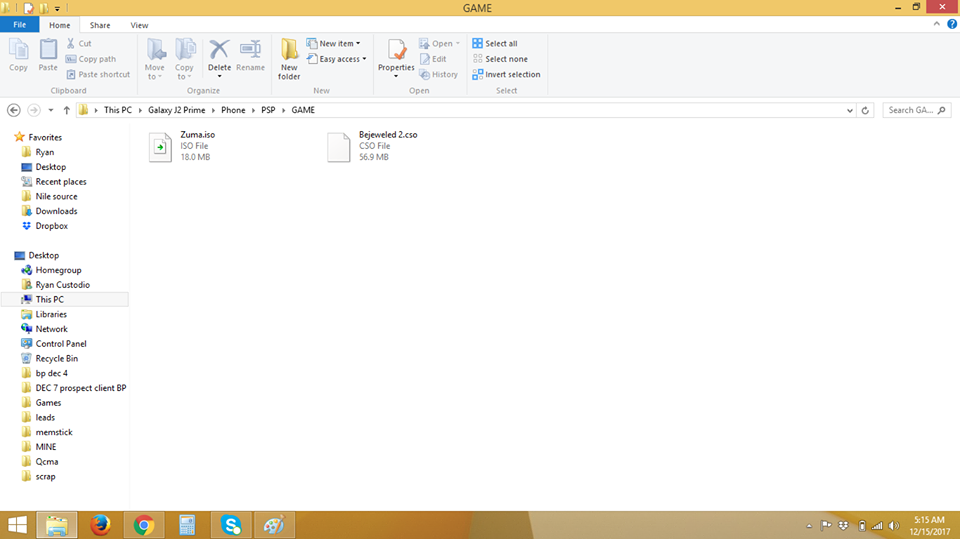Click Select all
The height and width of the screenshot is (539, 960).
(495, 43)
